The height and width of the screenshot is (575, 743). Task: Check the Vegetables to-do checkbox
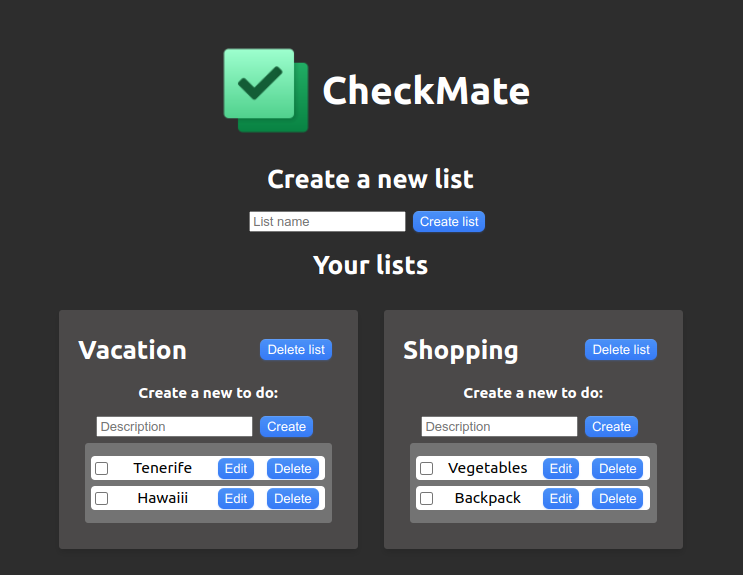click(x=426, y=468)
